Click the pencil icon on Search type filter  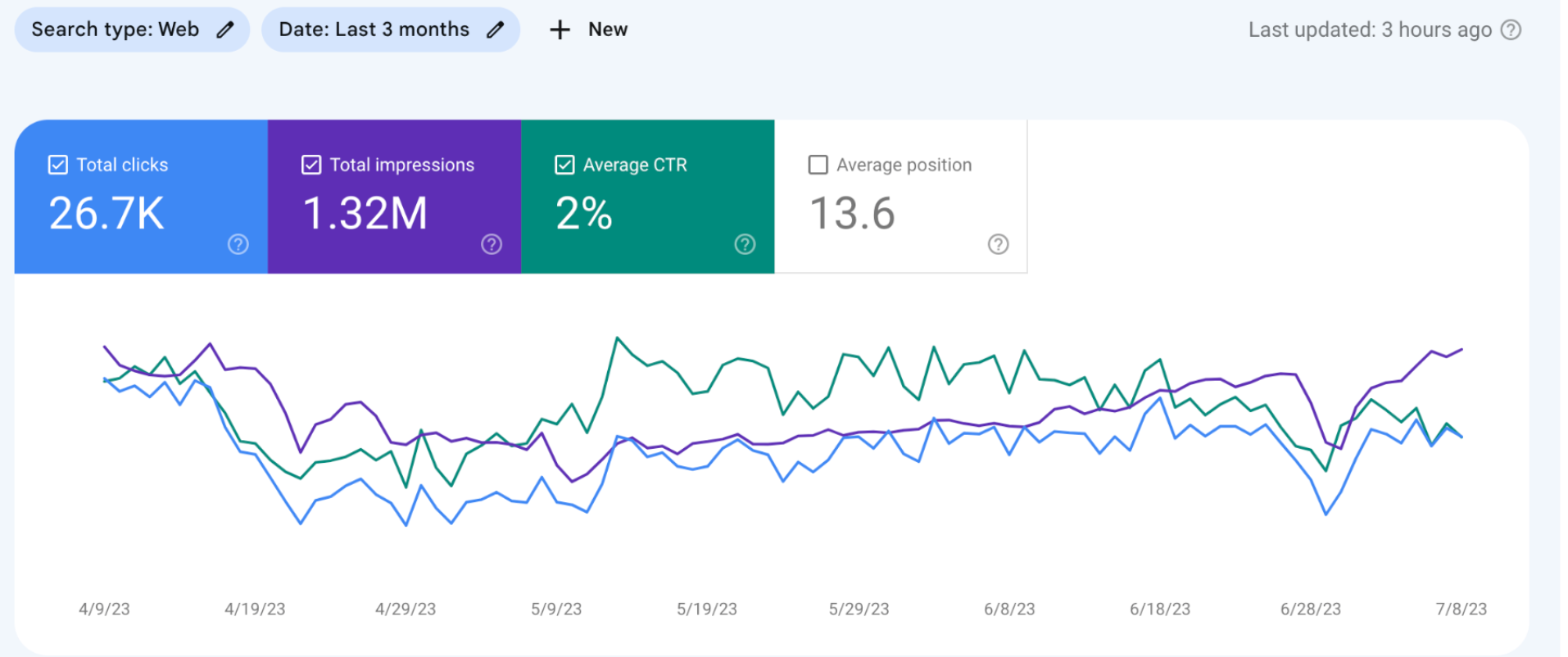tap(224, 30)
